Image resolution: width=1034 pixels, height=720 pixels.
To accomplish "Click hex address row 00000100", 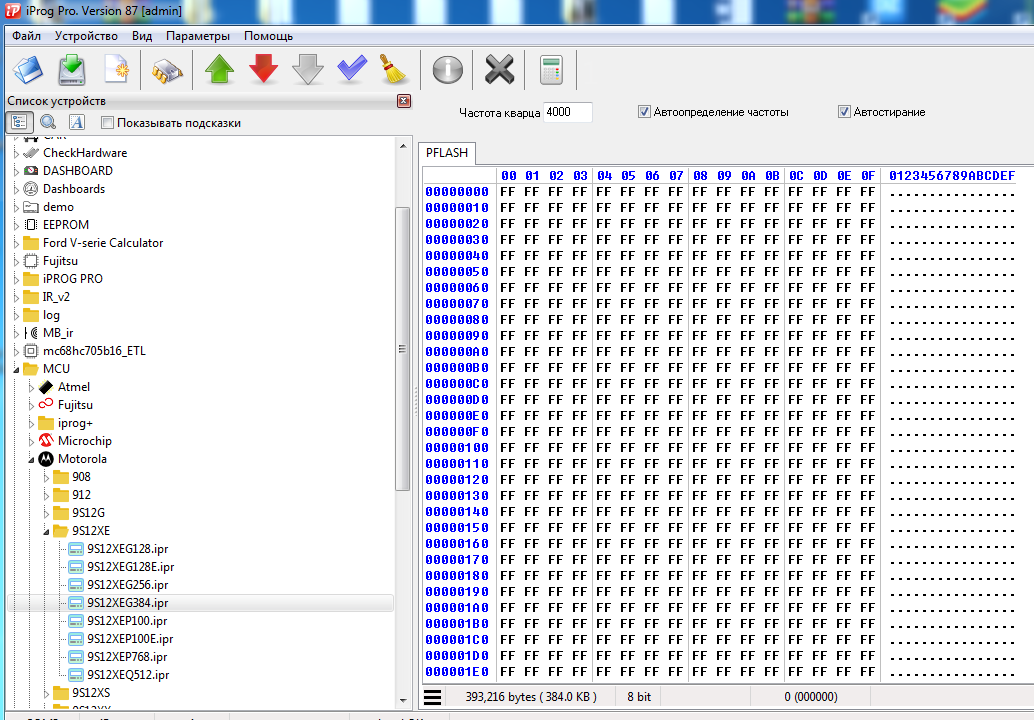I will click(456, 448).
